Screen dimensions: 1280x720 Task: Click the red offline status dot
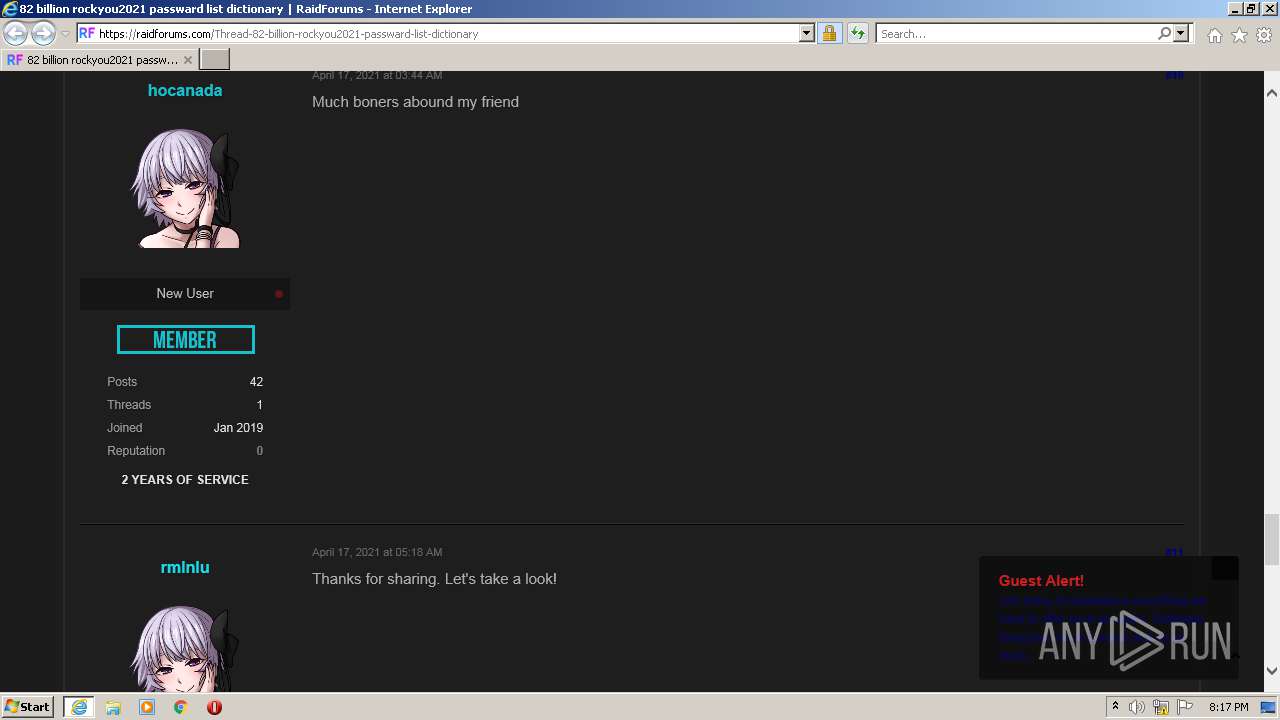click(279, 294)
